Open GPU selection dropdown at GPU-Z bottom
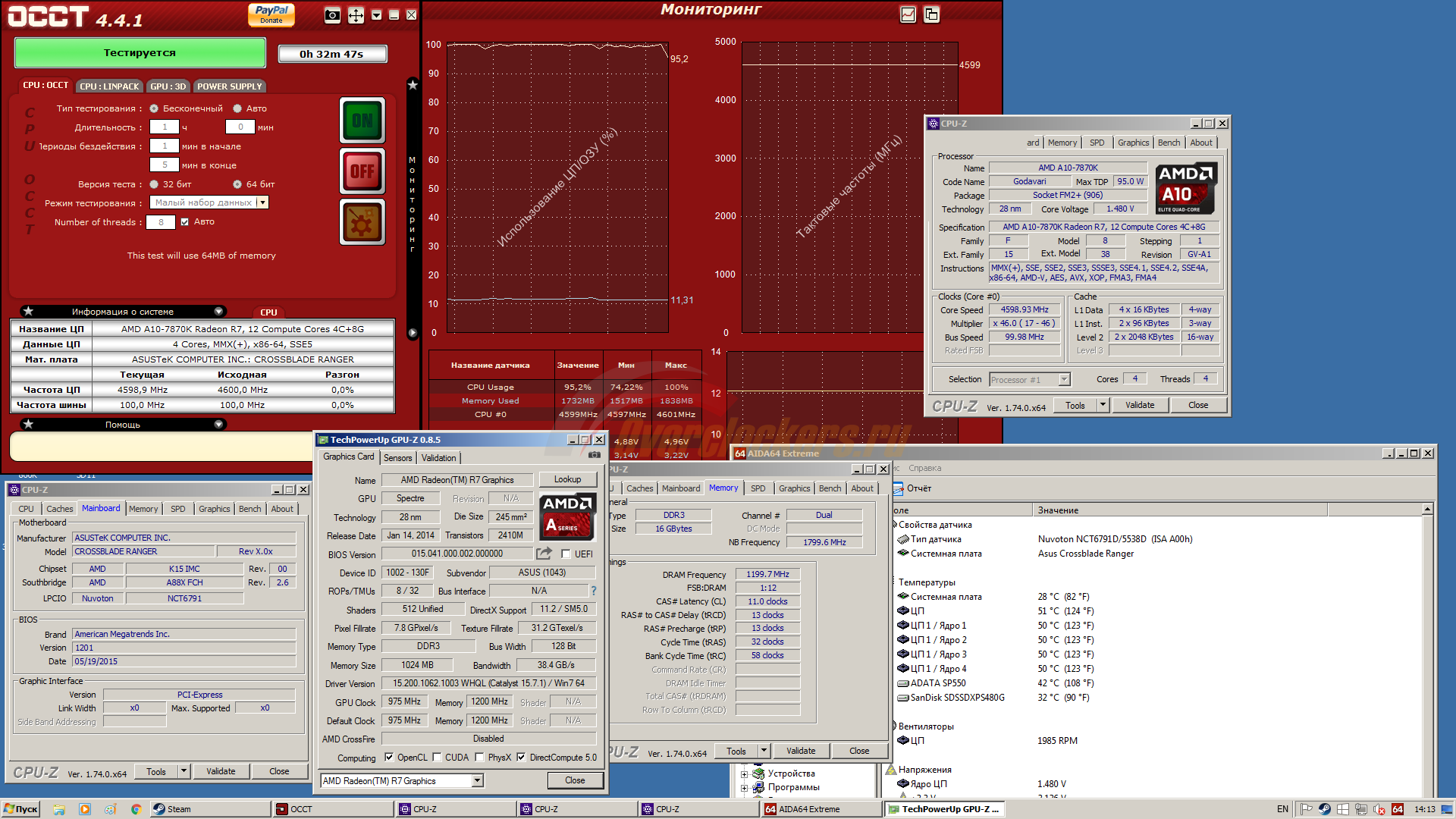 click(478, 781)
